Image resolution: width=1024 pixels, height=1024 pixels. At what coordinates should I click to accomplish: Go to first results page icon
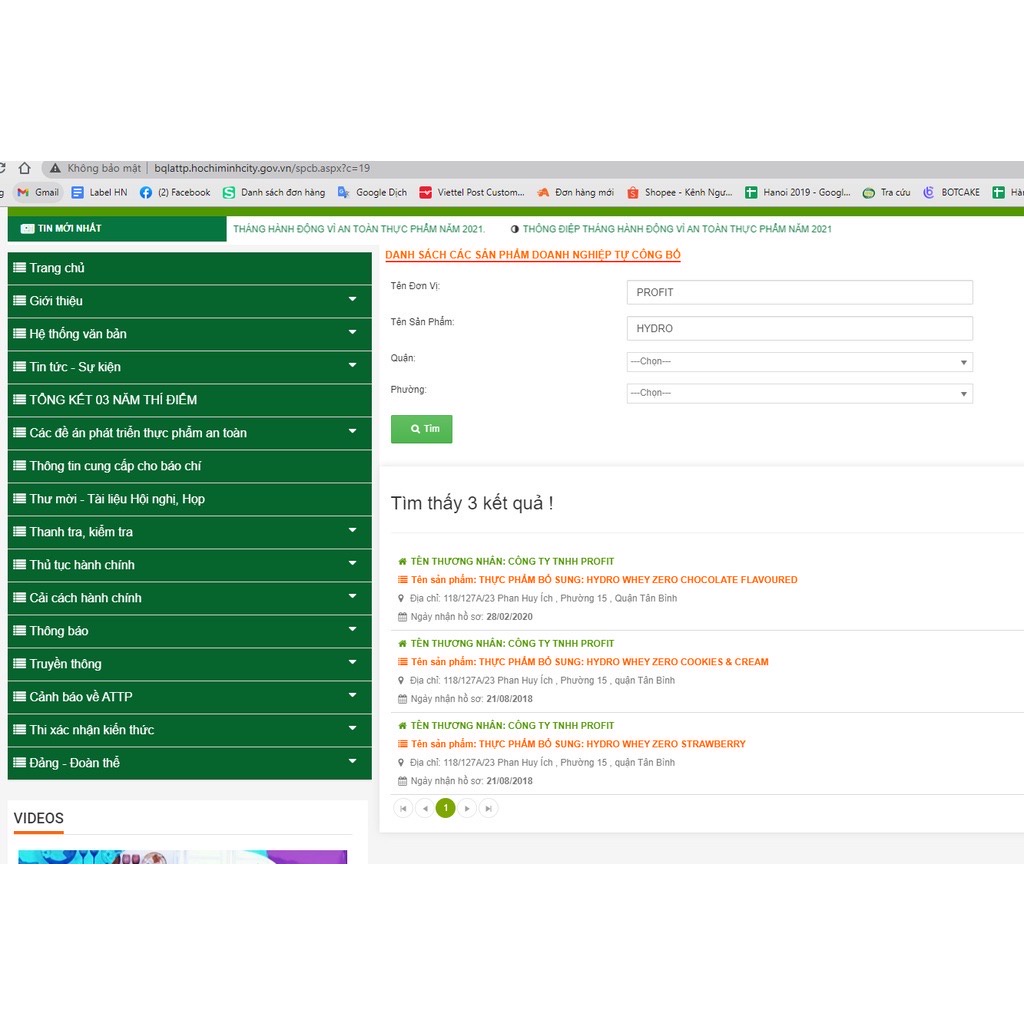click(403, 808)
